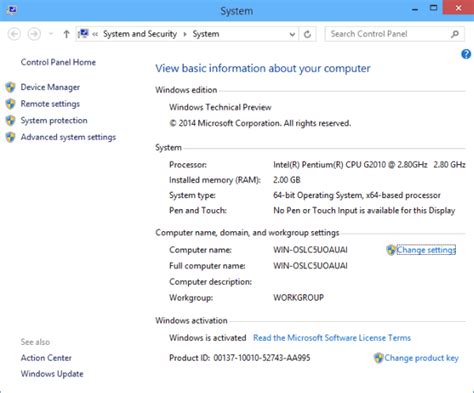474x393 pixels.
Task: Expand the address bar history dropdown
Action: point(292,34)
